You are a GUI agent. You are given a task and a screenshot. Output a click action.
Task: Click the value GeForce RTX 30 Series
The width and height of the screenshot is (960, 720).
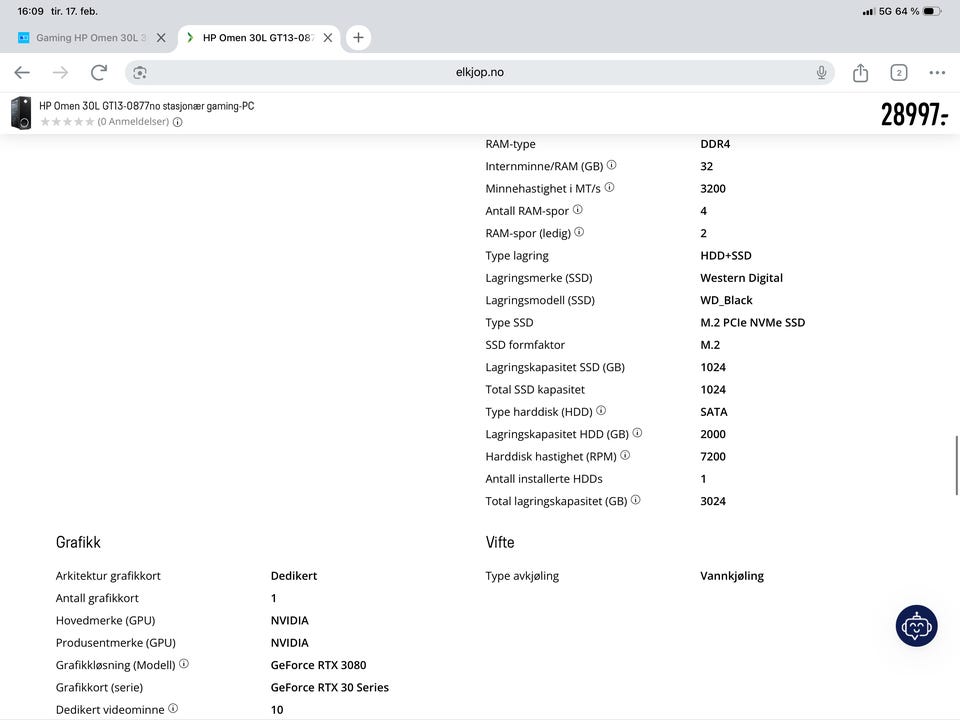pyautogui.click(x=329, y=687)
